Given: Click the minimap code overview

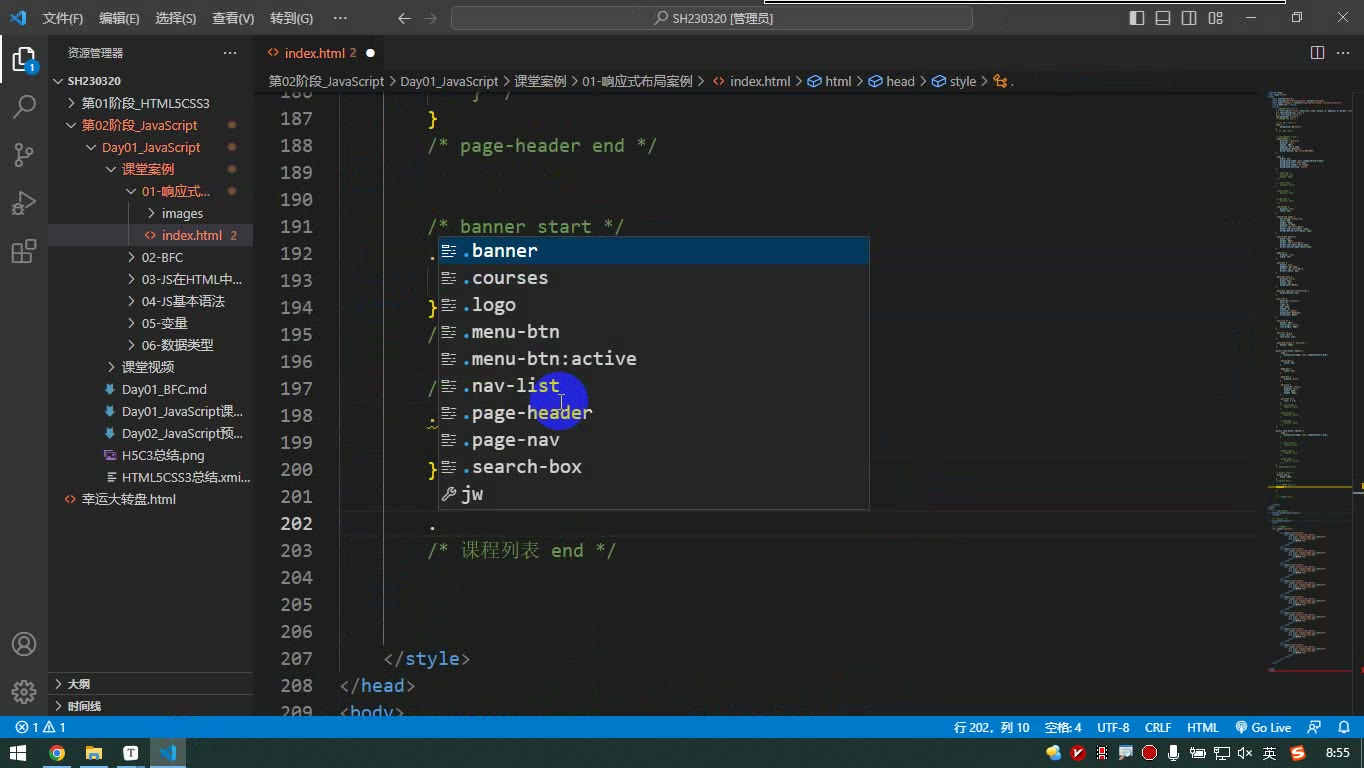Looking at the screenshot, I should 1308,380.
